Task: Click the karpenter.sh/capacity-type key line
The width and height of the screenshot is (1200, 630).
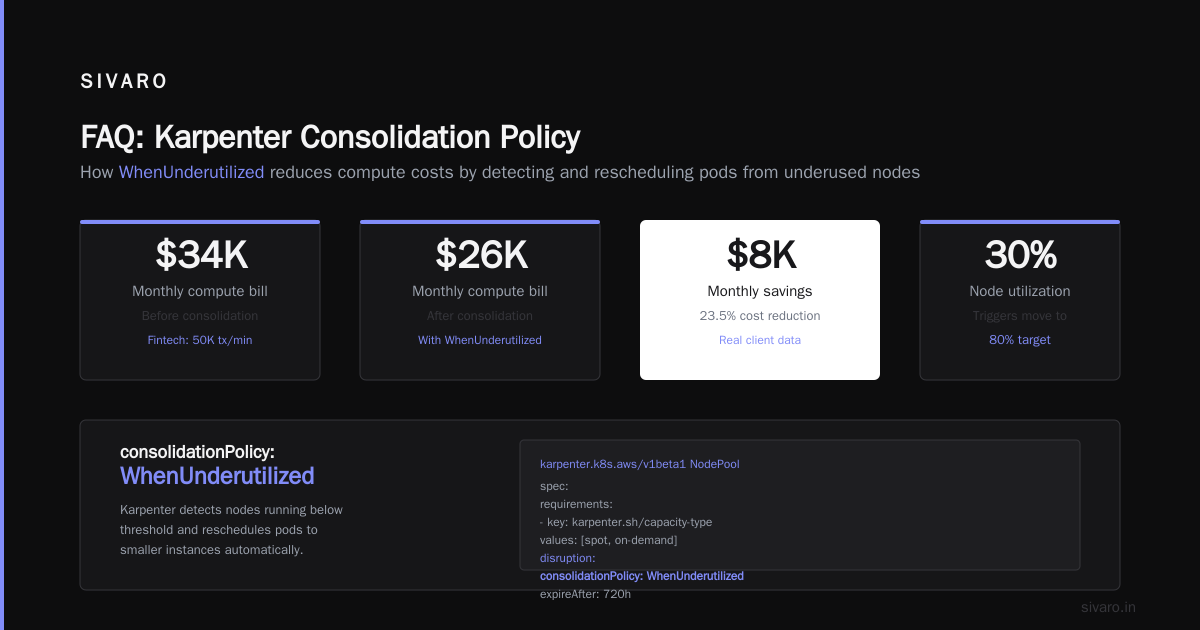Action: click(x=626, y=522)
